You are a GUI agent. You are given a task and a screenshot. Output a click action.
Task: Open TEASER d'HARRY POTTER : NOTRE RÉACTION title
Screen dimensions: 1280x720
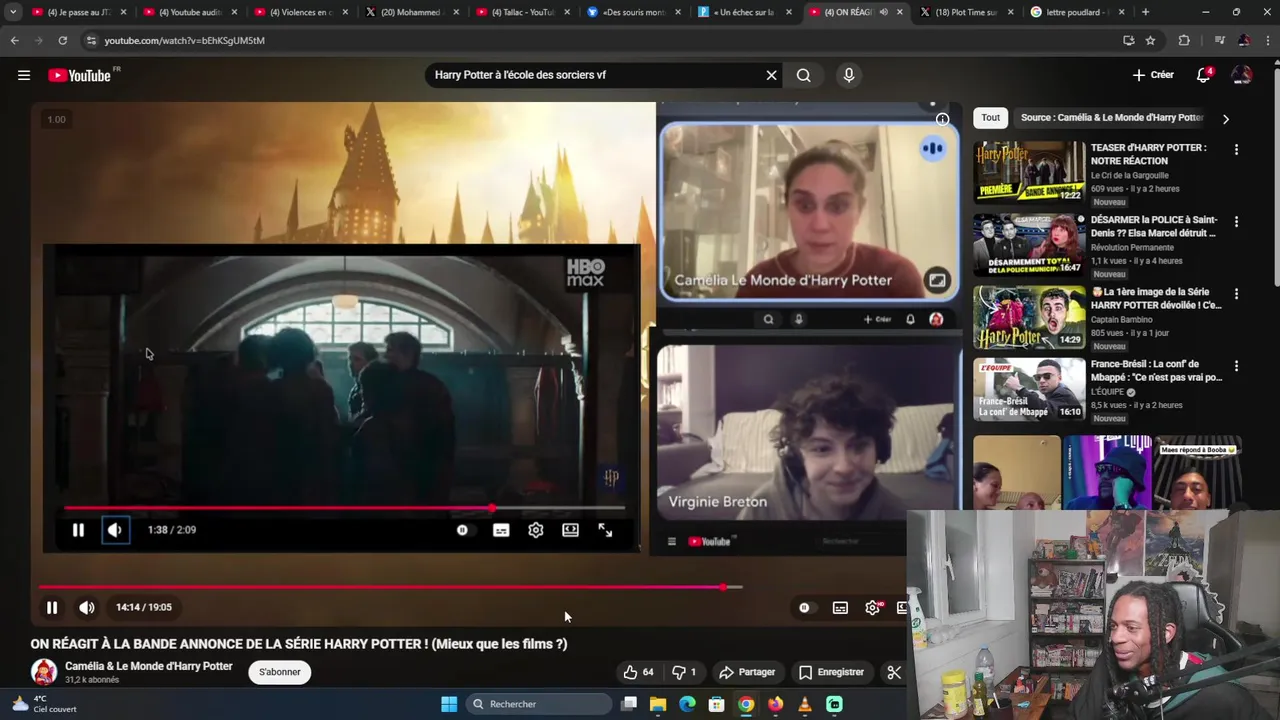(1148, 154)
